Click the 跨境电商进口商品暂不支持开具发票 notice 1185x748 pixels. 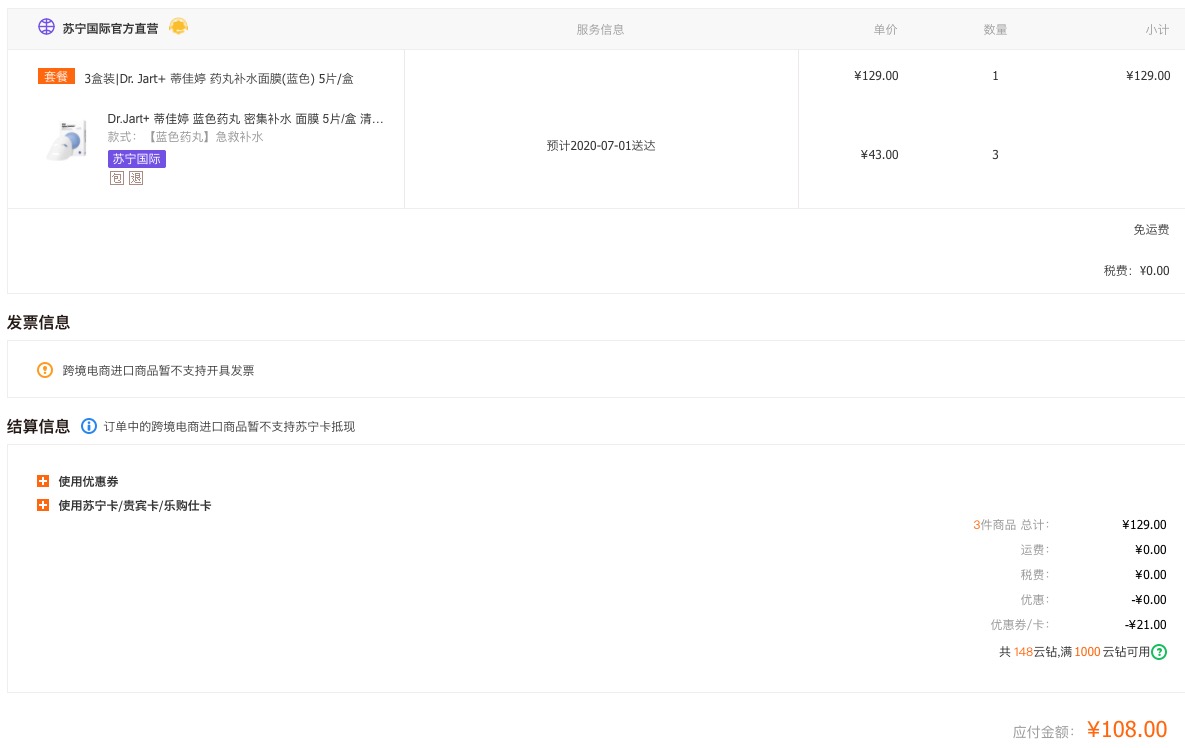[x=158, y=370]
